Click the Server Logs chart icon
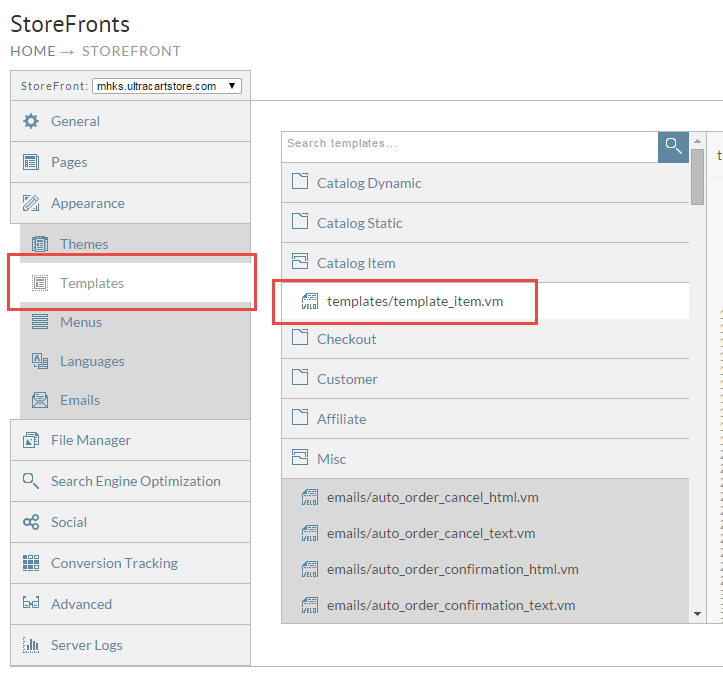 tap(31, 645)
